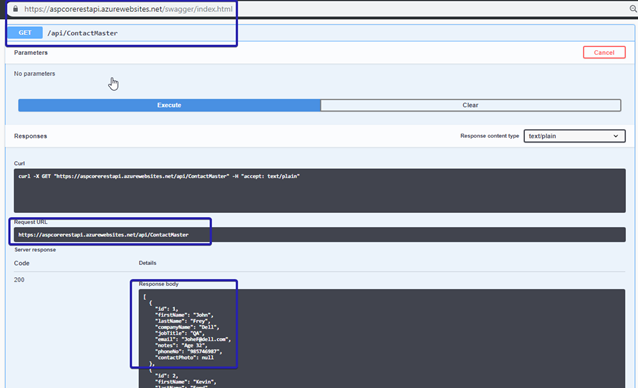The image size is (638, 388).
Task: Click the Response body label
Action: point(159,284)
